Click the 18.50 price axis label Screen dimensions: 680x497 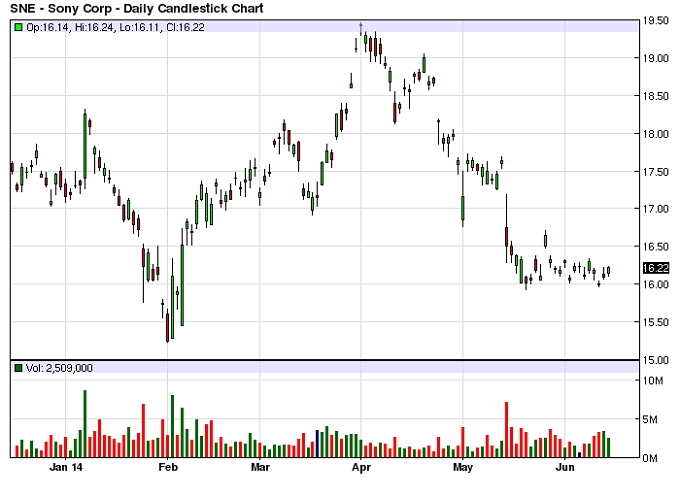click(655, 96)
